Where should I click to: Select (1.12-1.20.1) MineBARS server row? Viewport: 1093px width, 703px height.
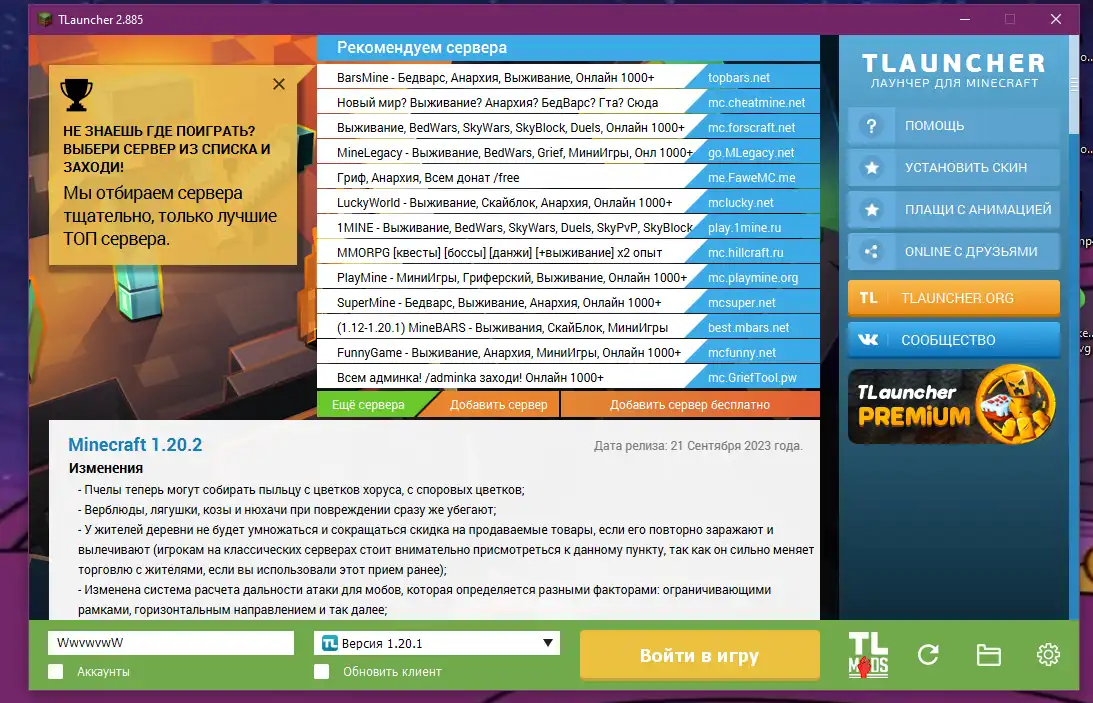coord(502,327)
